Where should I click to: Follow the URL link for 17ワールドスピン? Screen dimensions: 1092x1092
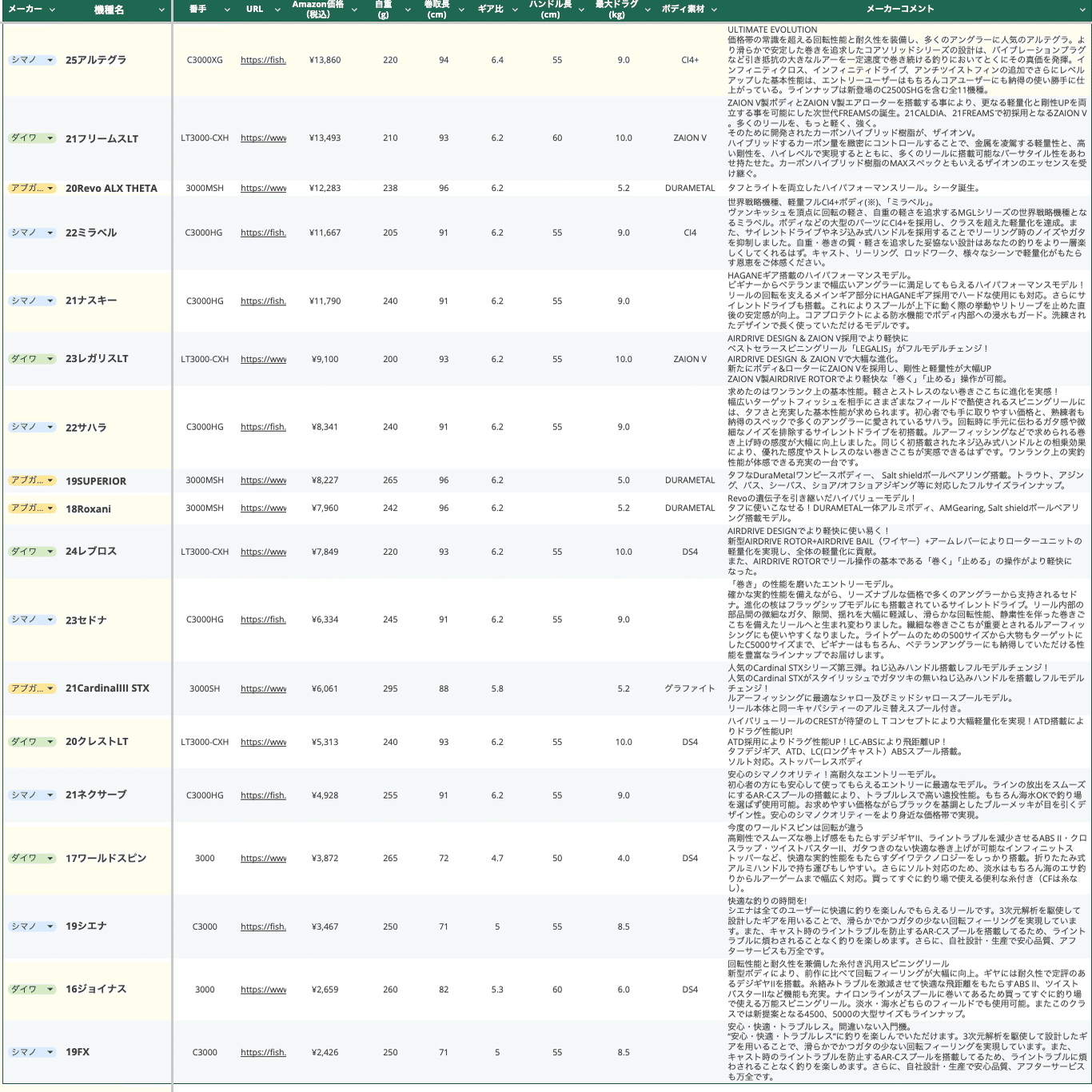[263, 859]
